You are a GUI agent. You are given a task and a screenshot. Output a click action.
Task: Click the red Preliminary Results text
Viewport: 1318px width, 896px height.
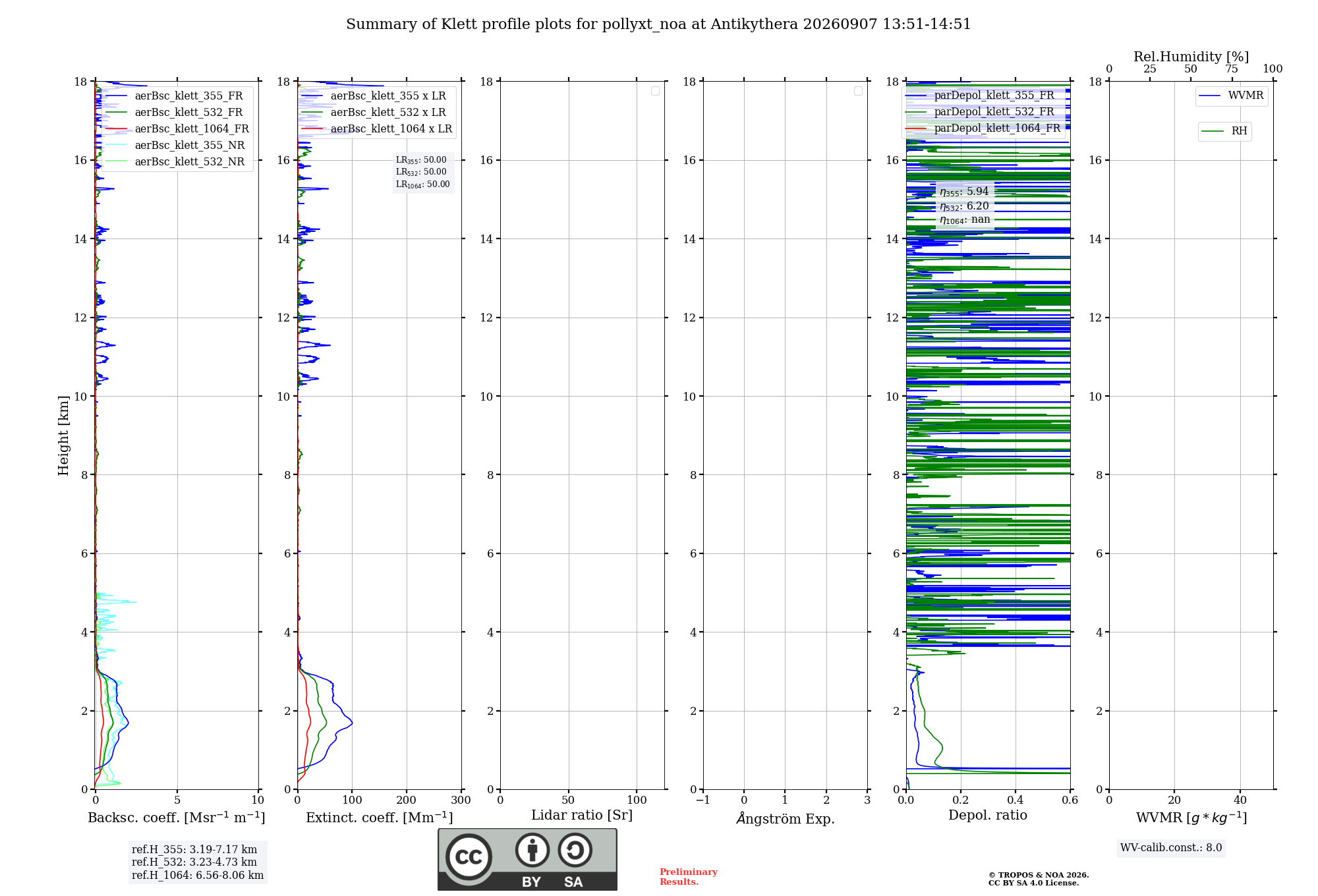(x=689, y=877)
